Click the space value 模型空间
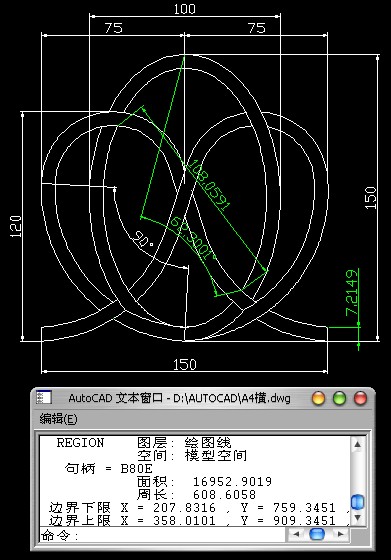 pyautogui.click(x=216, y=456)
